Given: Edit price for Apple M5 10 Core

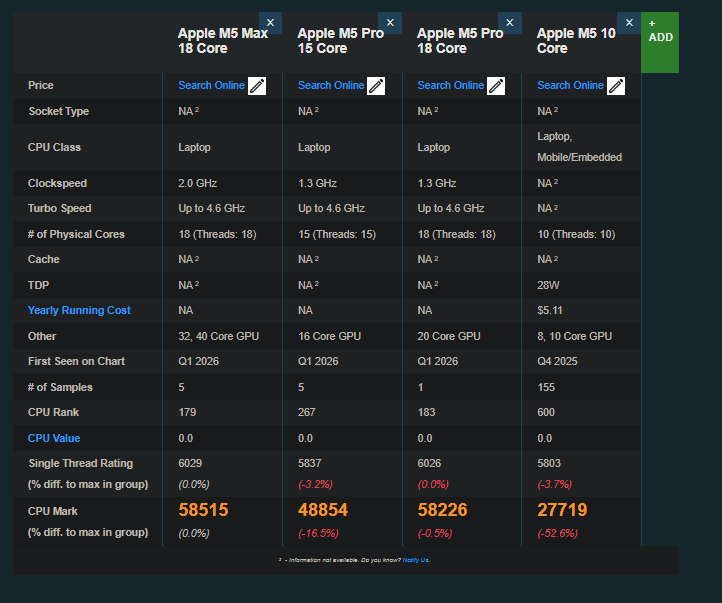Looking at the screenshot, I should point(616,86).
